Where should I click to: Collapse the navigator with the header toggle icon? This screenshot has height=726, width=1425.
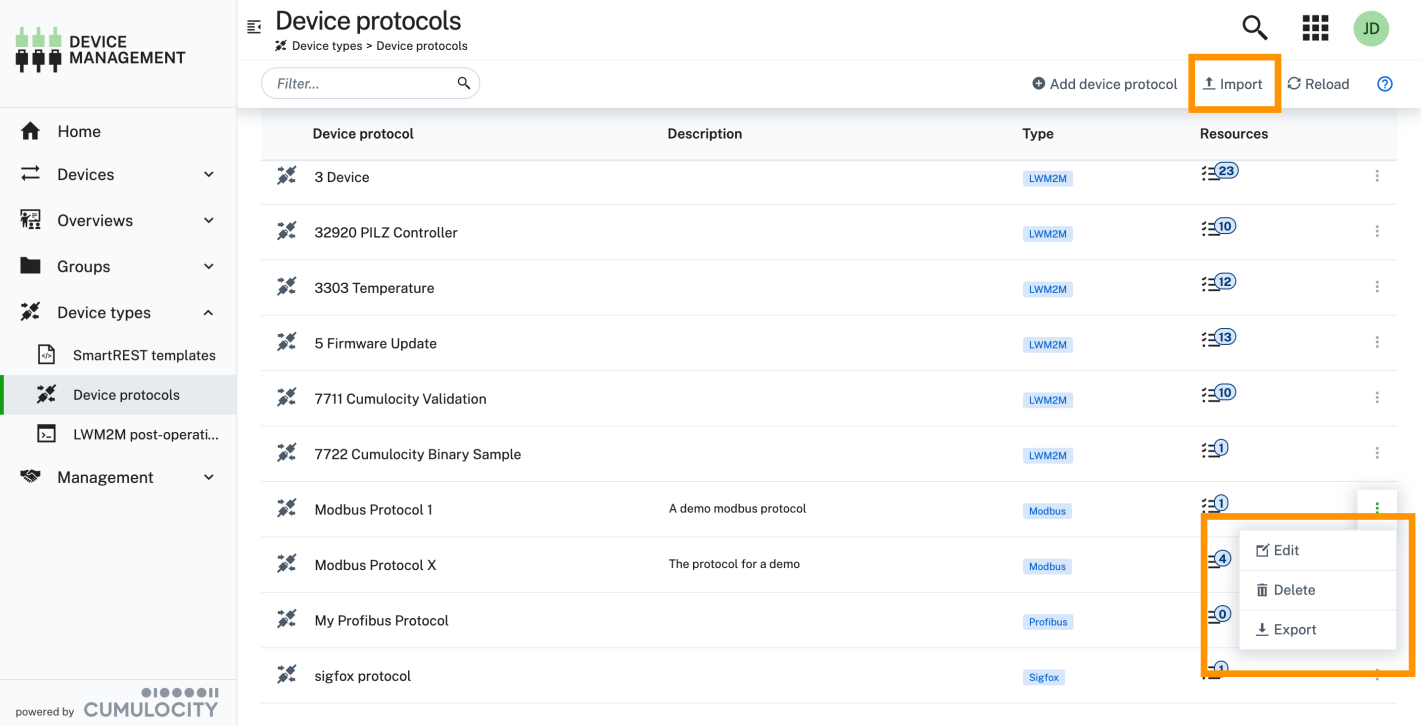(254, 27)
